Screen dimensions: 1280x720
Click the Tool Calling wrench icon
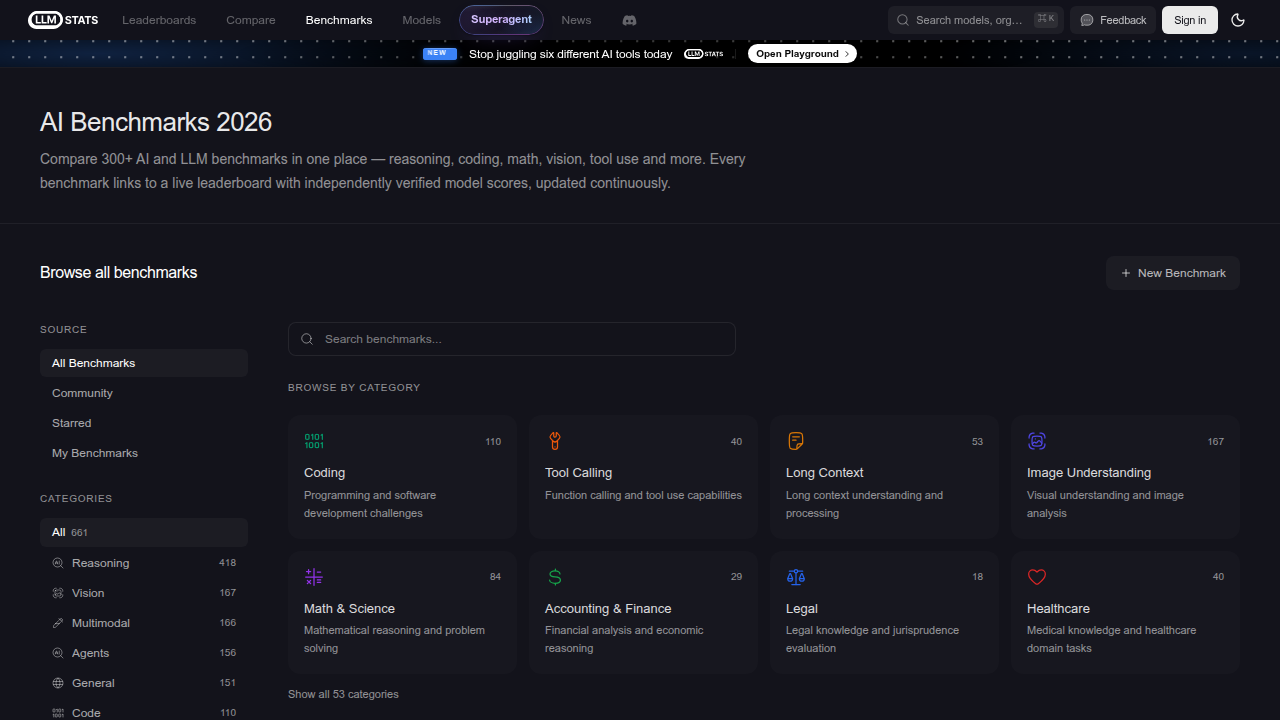point(555,441)
